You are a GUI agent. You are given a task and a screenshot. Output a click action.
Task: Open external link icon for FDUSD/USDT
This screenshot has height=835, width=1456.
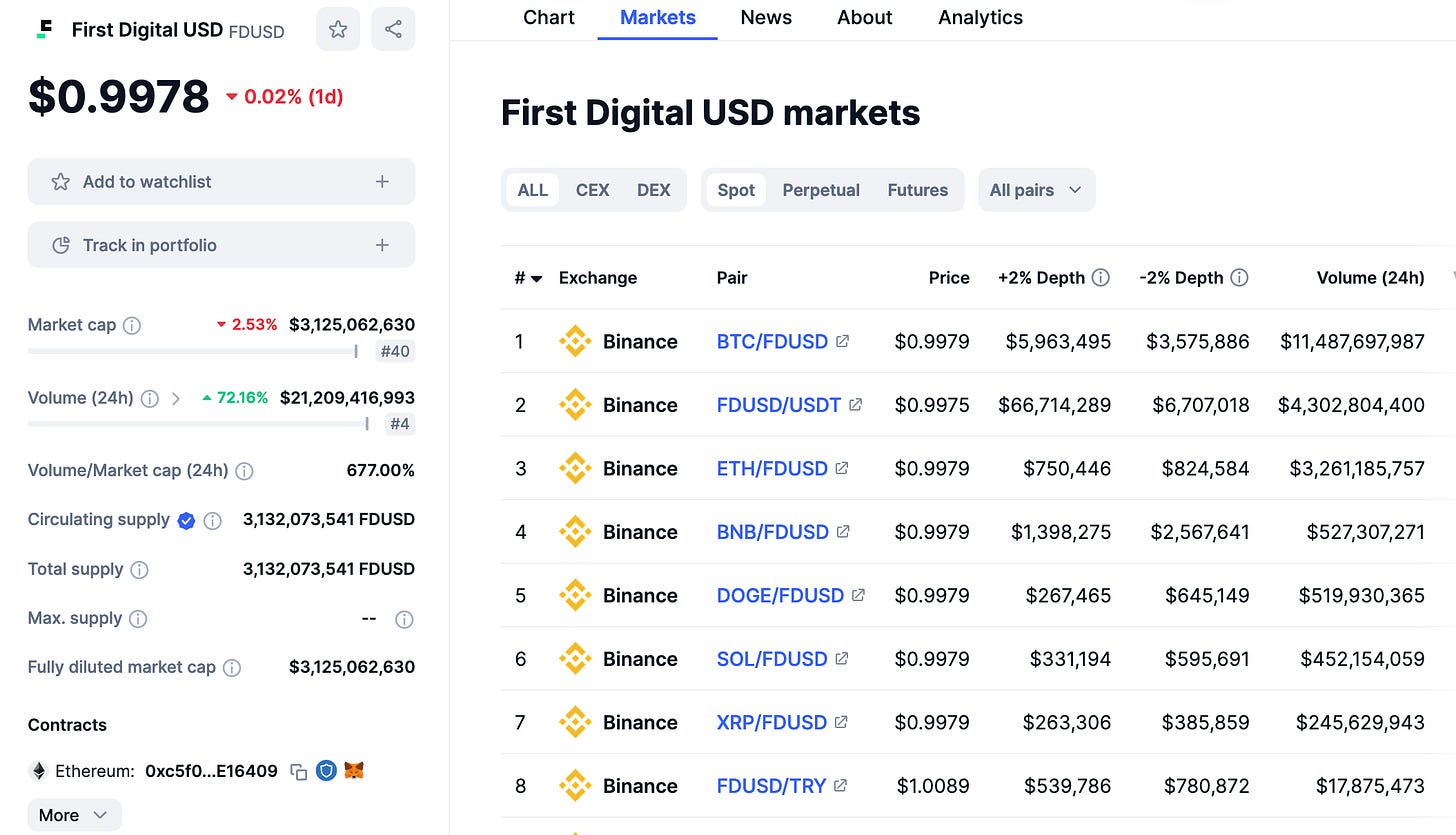(x=855, y=405)
